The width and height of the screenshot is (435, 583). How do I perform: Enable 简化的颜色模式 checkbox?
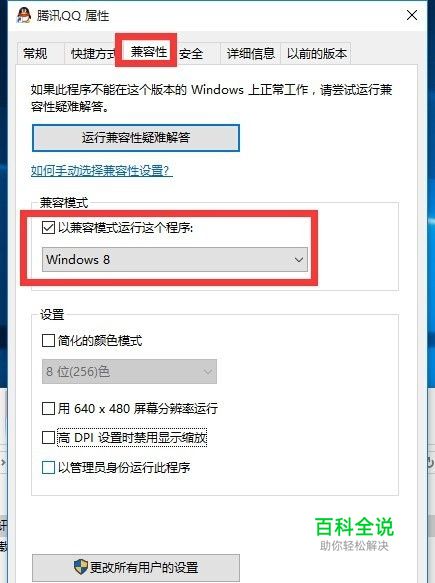tap(48, 340)
